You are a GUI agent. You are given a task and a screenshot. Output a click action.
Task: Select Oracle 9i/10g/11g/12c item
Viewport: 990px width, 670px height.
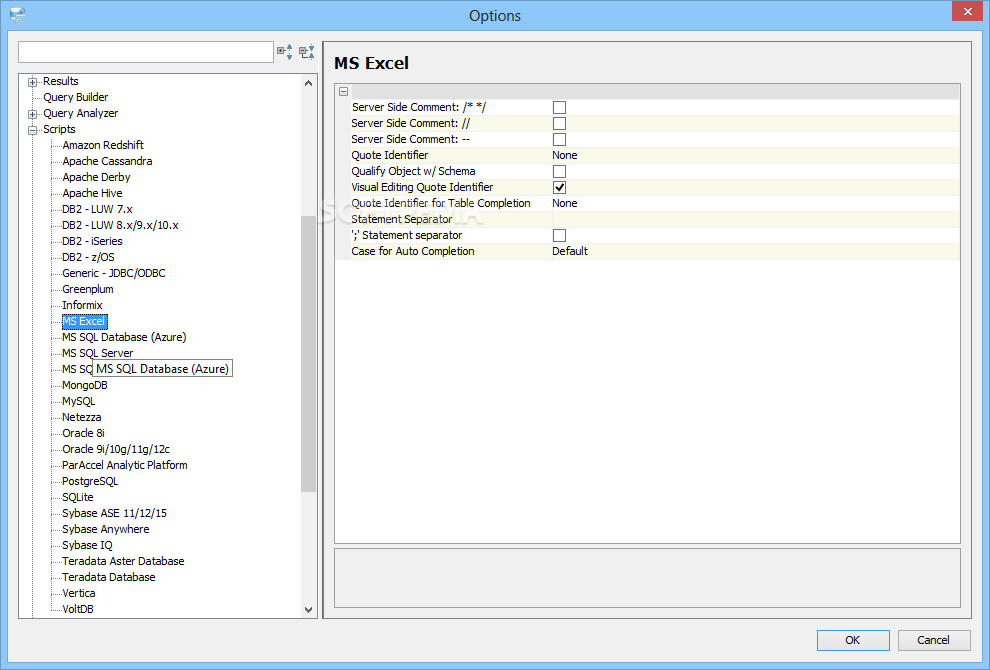[116, 449]
